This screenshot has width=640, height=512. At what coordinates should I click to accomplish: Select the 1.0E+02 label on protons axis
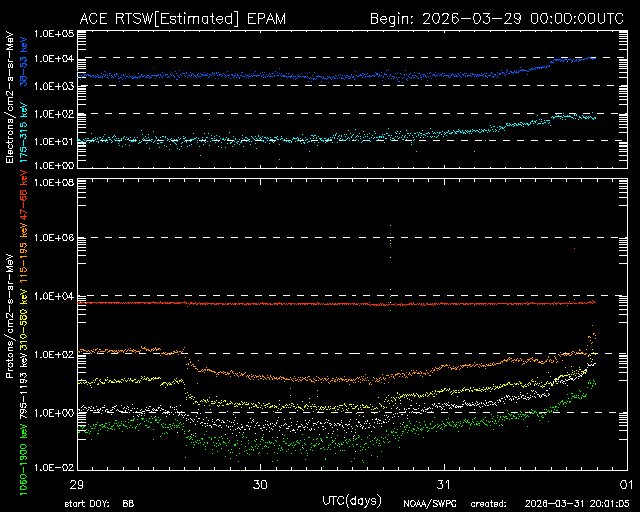pos(54,354)
